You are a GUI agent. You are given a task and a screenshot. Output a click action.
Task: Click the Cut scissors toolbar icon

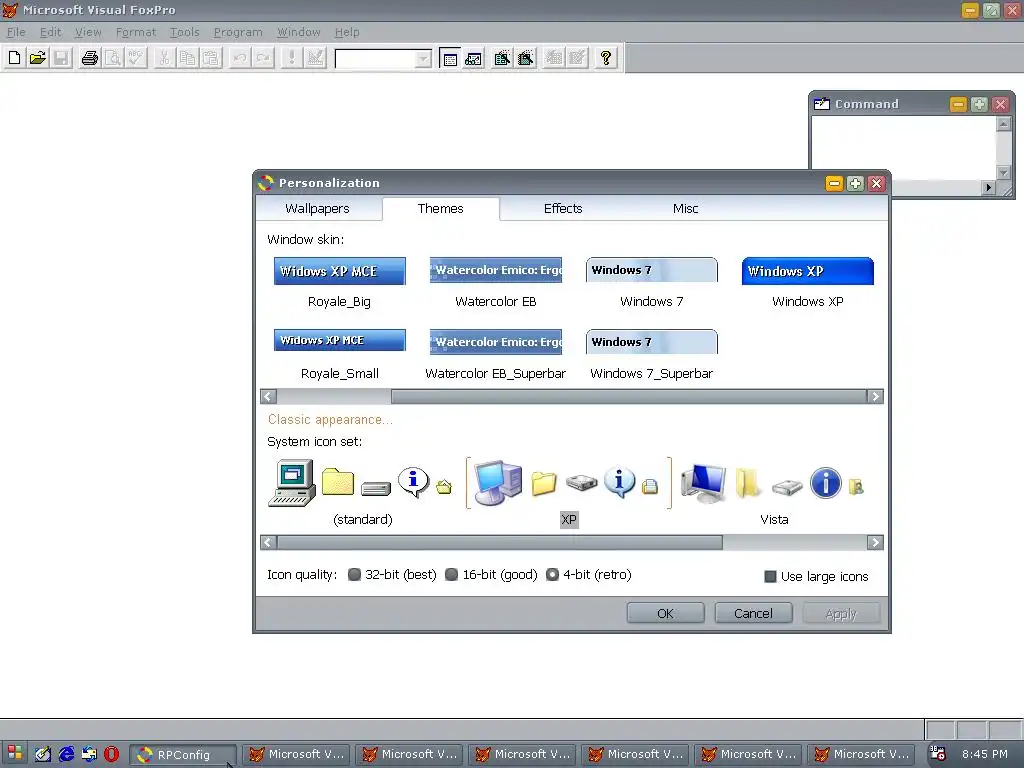(164, 58)
